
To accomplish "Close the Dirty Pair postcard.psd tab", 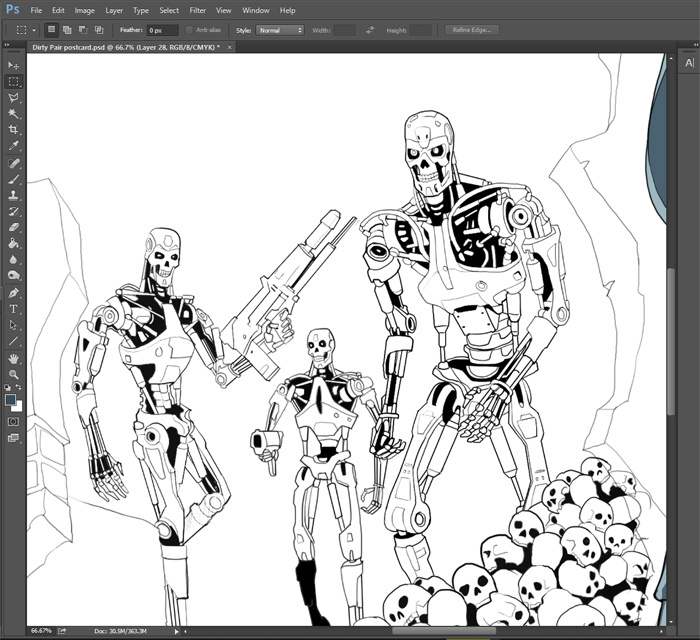I will tap(229, 47).
